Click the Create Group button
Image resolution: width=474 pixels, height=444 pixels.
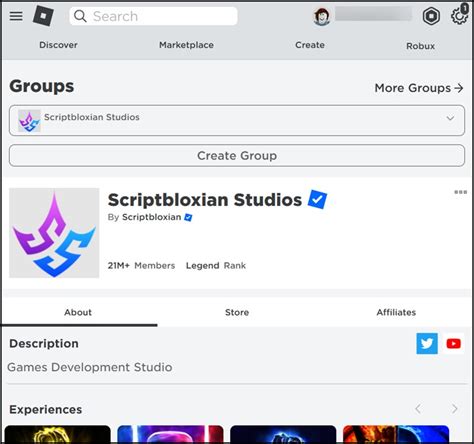(237, 155)
